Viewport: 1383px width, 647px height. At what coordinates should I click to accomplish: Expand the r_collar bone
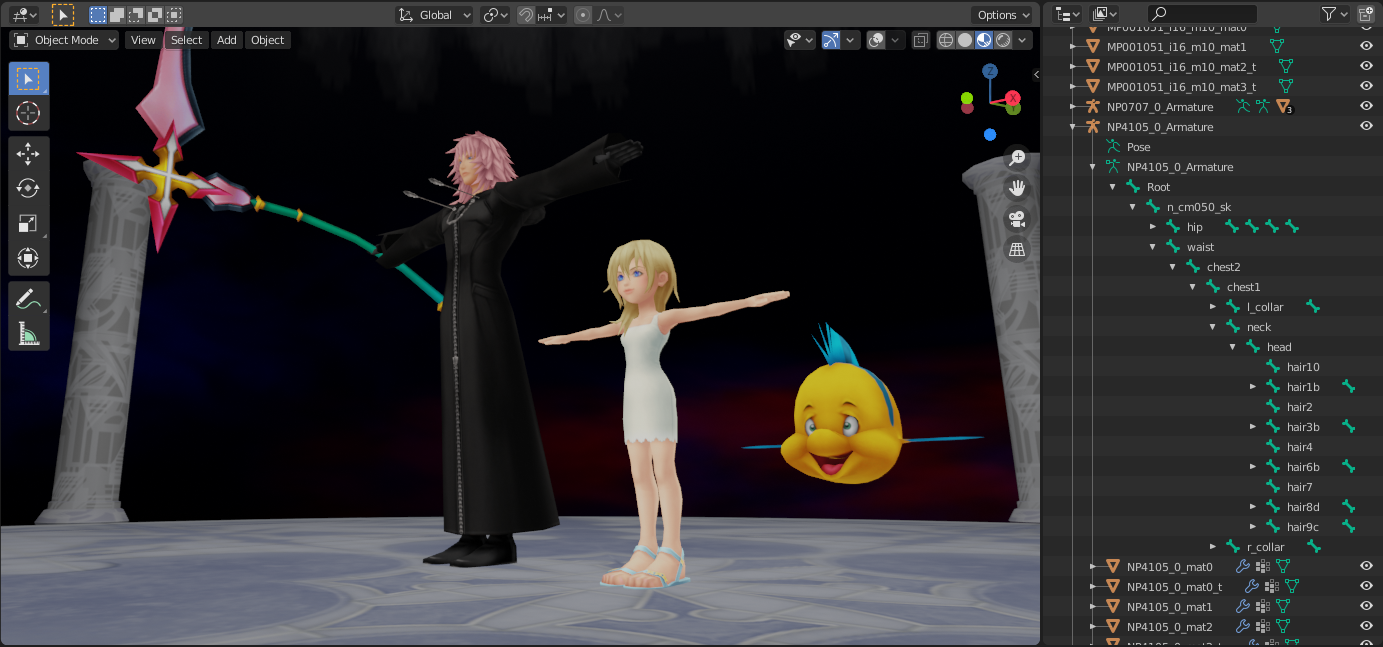coord(1213,547)
